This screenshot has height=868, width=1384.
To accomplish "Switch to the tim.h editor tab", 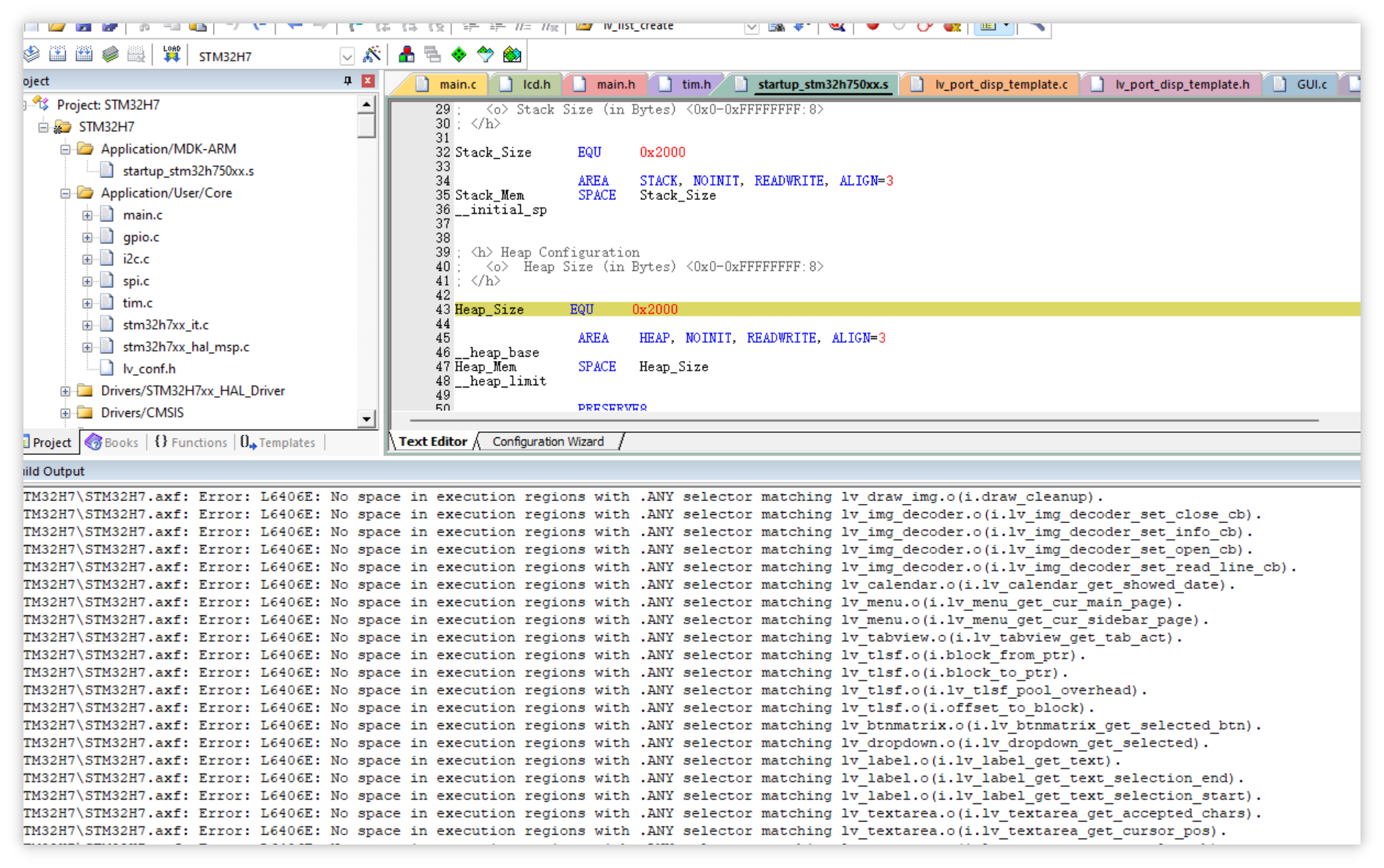I will (x=687, y=84).
